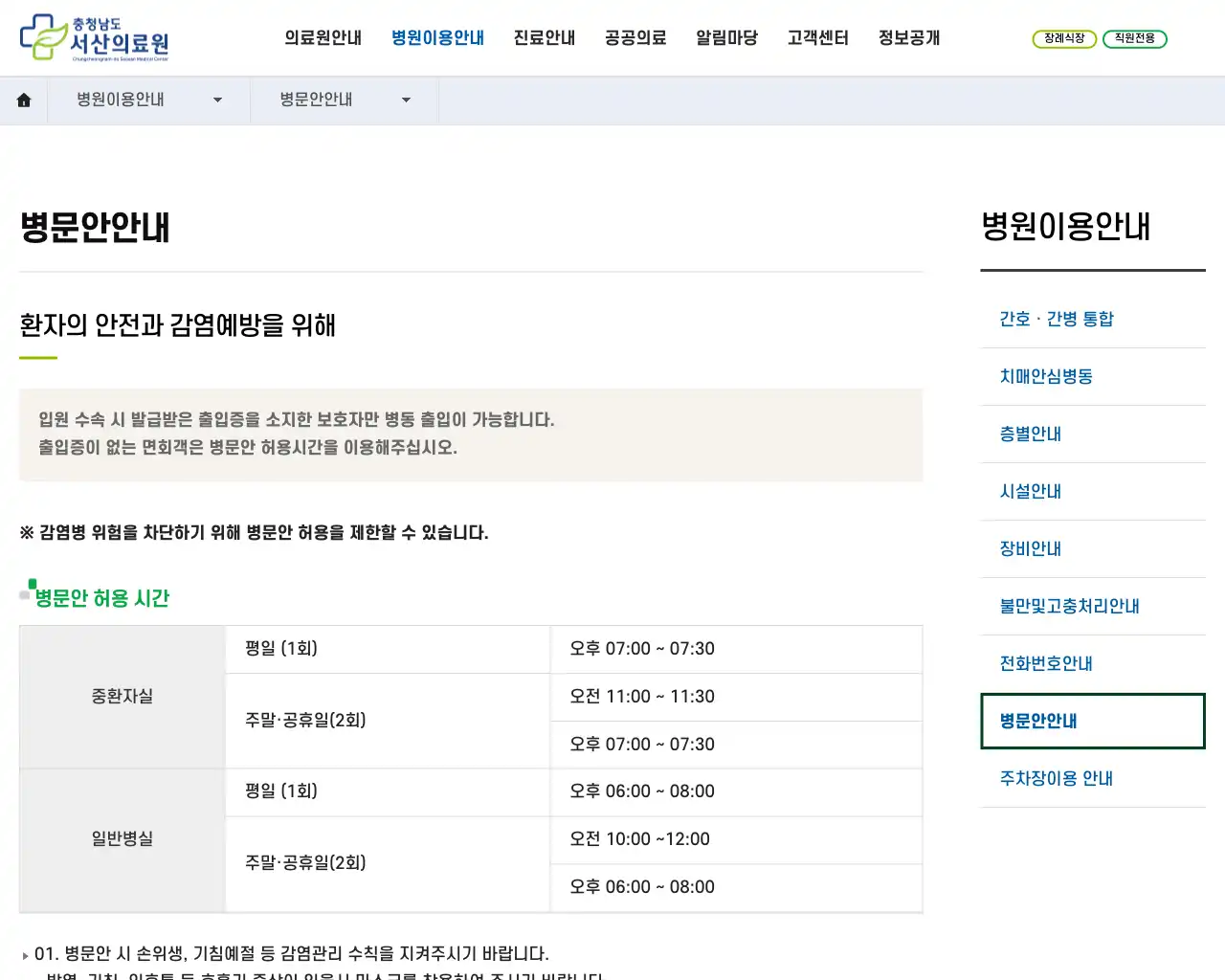Viewport: 1225px width, 980px height.
Task: Expand the 병원이용안내 breadcrumb dropdown
Action: (x=217, y=100)
